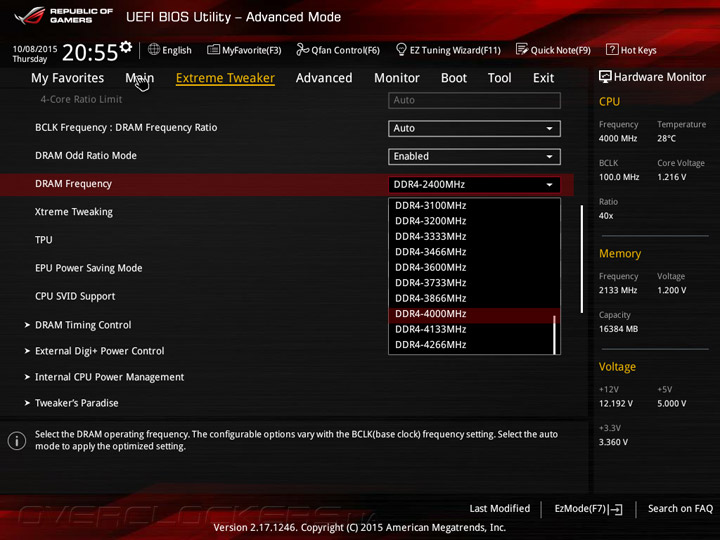Select Xtreme Tweaking setting

(73, 212)
